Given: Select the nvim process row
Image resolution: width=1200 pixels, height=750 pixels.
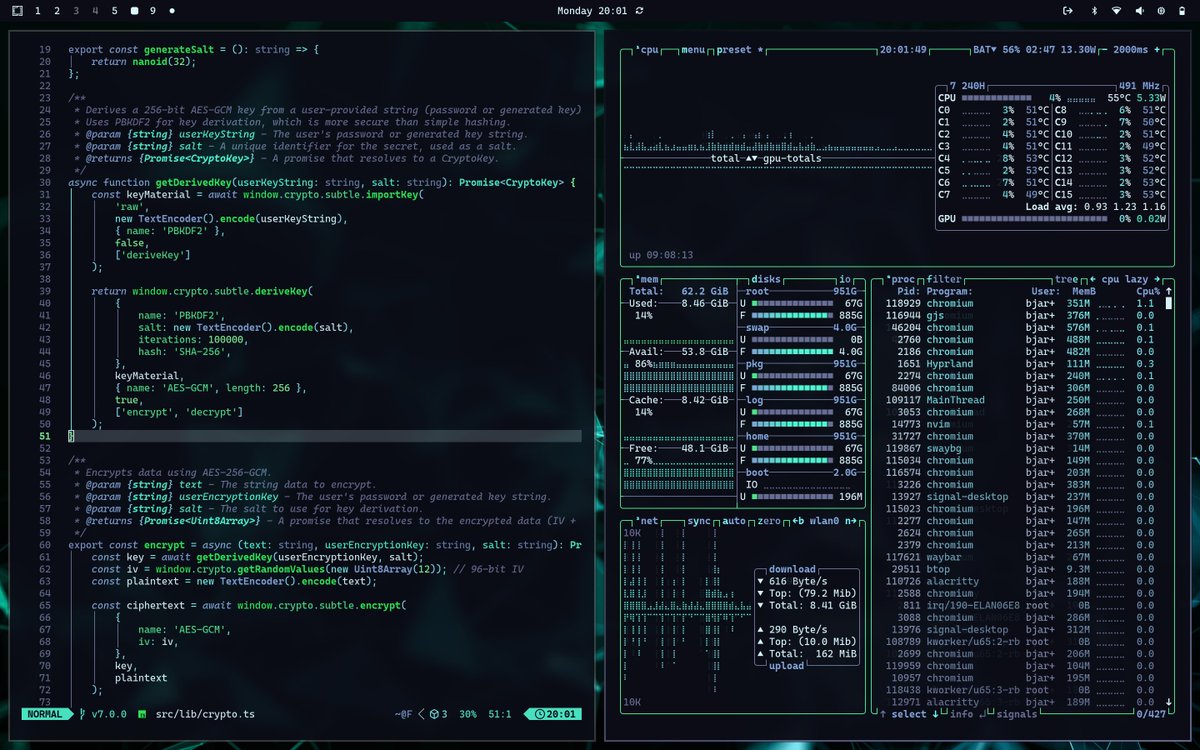Looking at the screenshot, I should 1021,424.
